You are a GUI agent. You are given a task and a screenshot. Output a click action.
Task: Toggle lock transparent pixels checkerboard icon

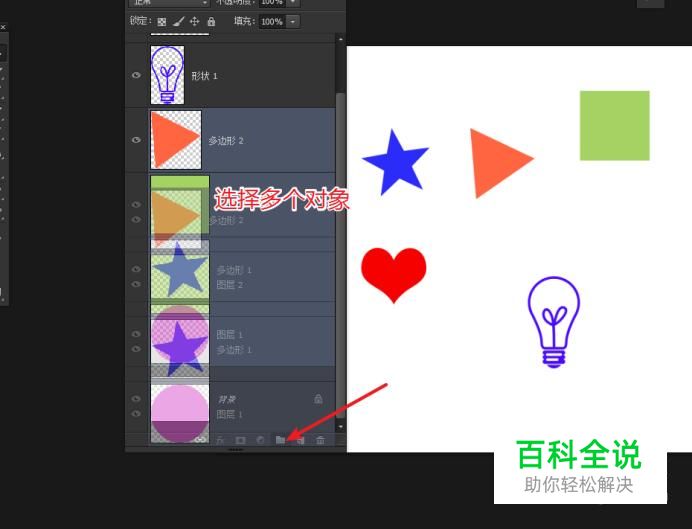pos(162,22)
